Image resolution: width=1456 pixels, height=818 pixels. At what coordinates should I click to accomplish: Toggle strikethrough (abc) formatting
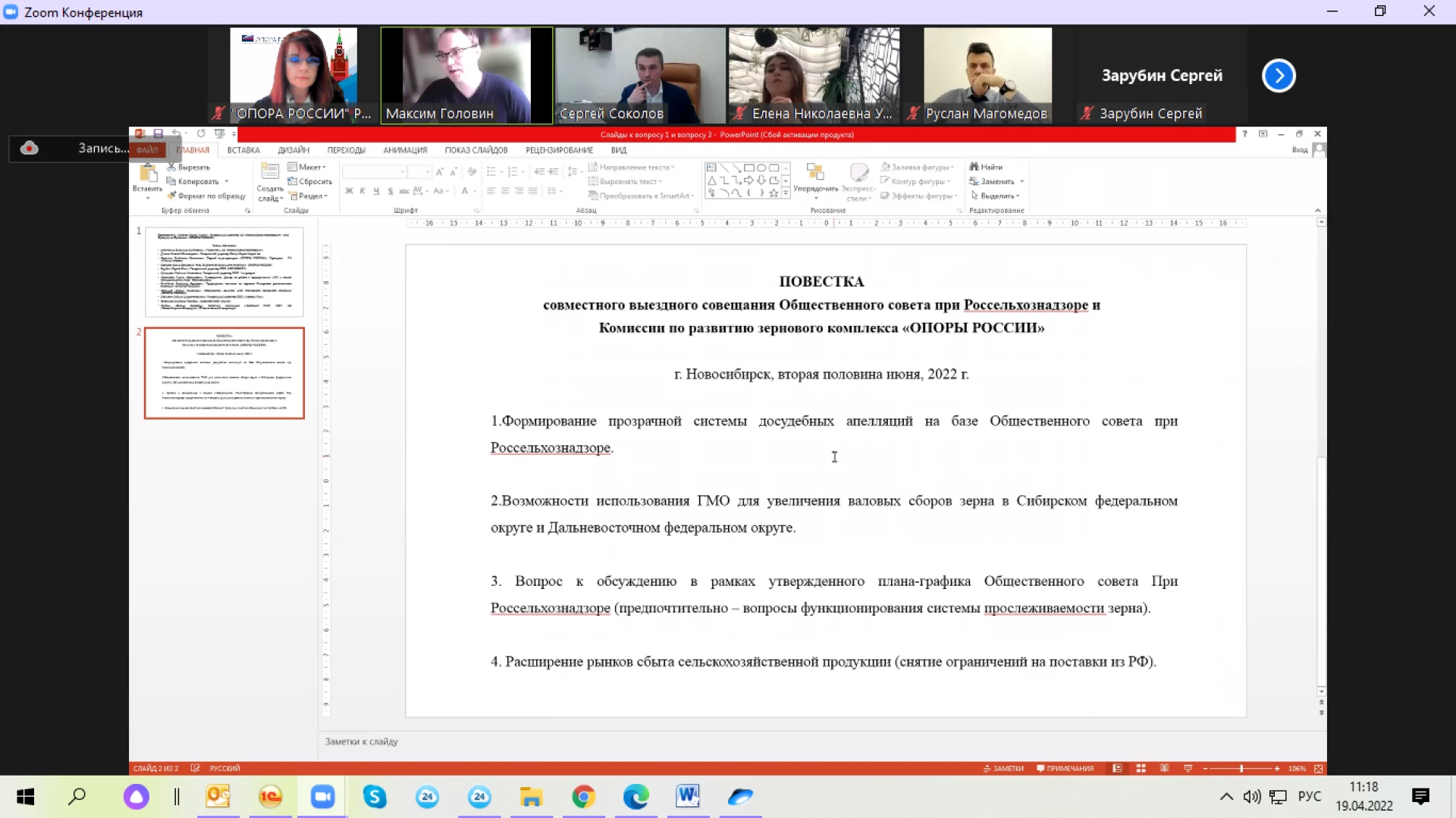404,191
